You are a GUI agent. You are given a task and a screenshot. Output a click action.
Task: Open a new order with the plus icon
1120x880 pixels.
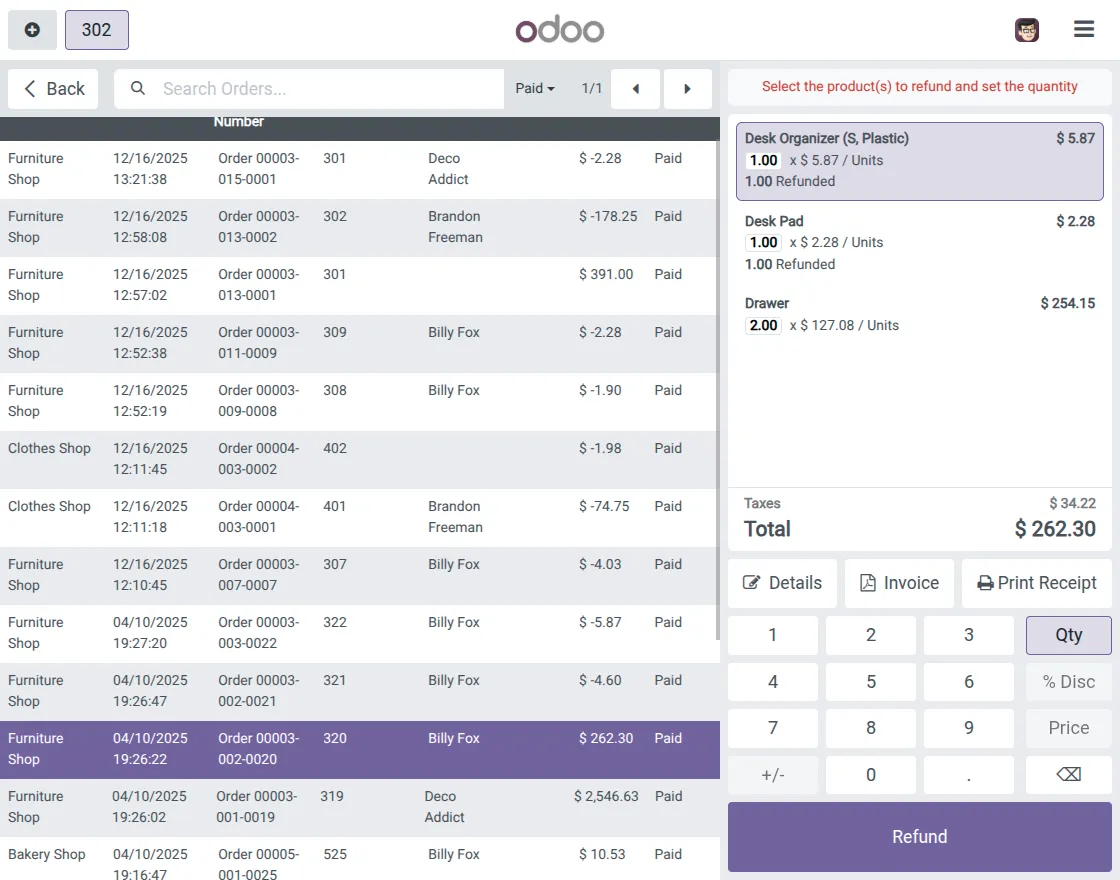point(32,29)
